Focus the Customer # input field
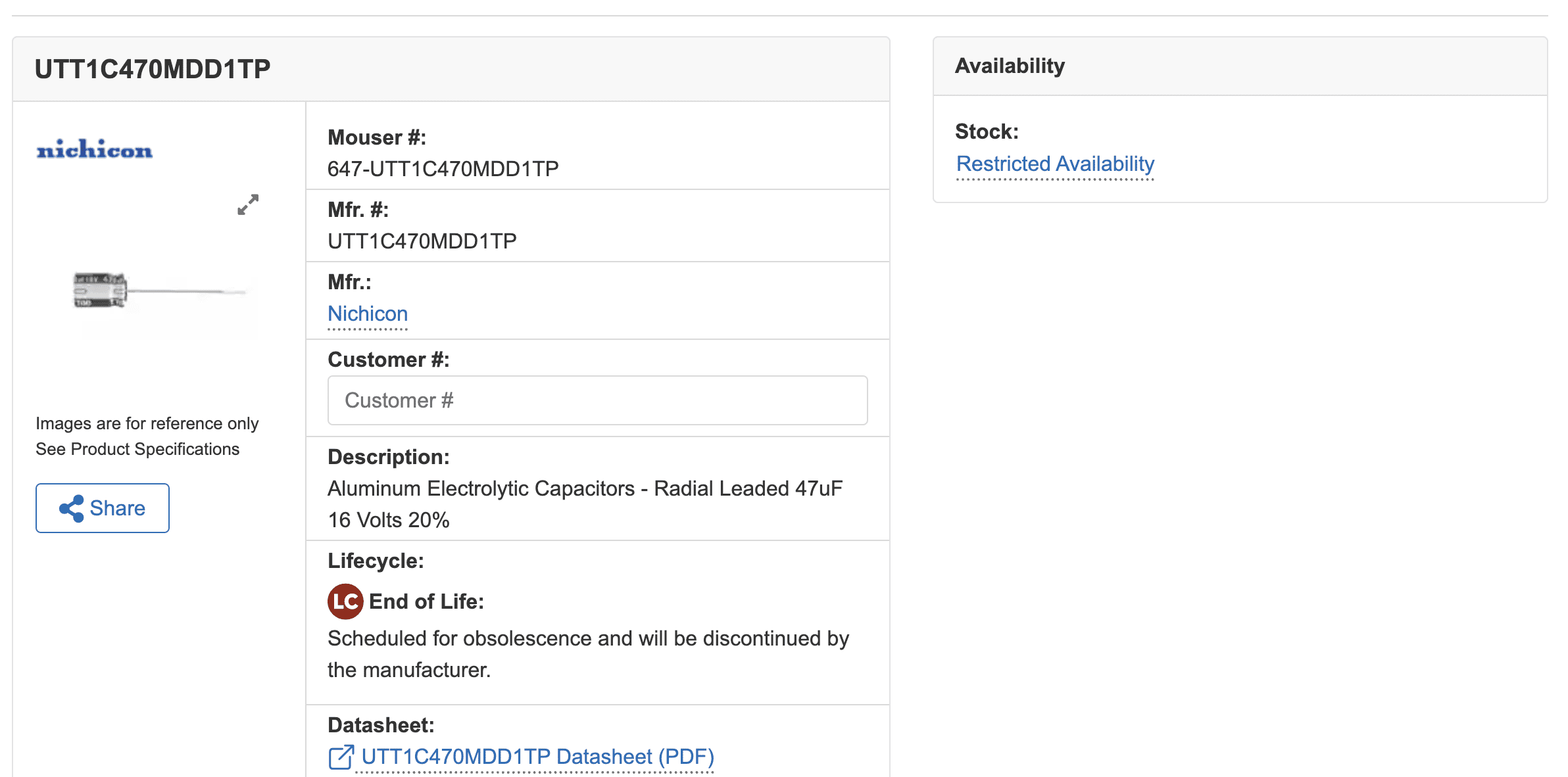The height and width of the screenshot is (777, 1568). click(597, 400)
